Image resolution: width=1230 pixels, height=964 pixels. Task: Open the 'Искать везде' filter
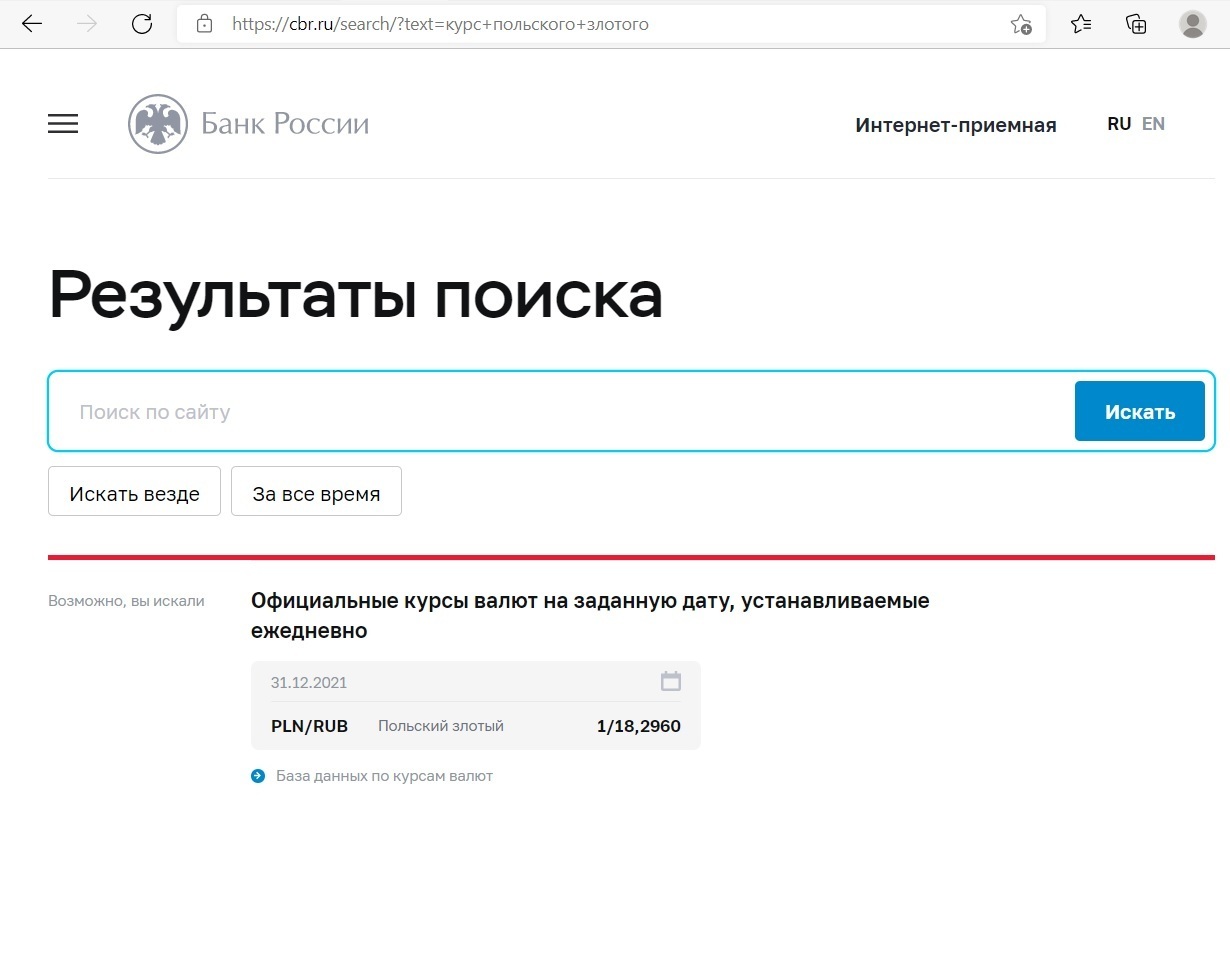point(134,492)
